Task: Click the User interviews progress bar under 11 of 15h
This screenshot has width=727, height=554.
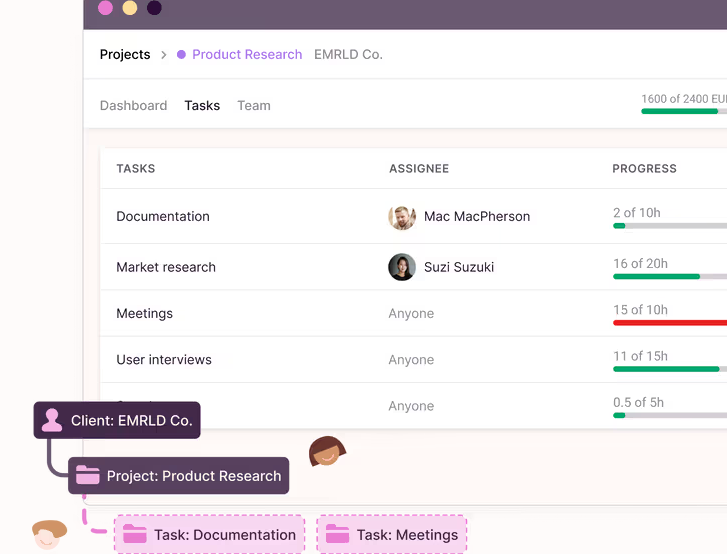Action: point(670,369)
